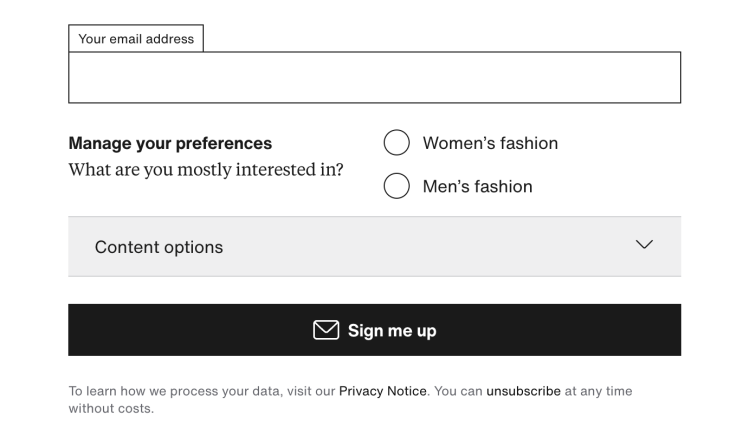749x442 pixels.
Task: Click the Sign me up text
Action: pyautogui.click(x=392, y=331)
